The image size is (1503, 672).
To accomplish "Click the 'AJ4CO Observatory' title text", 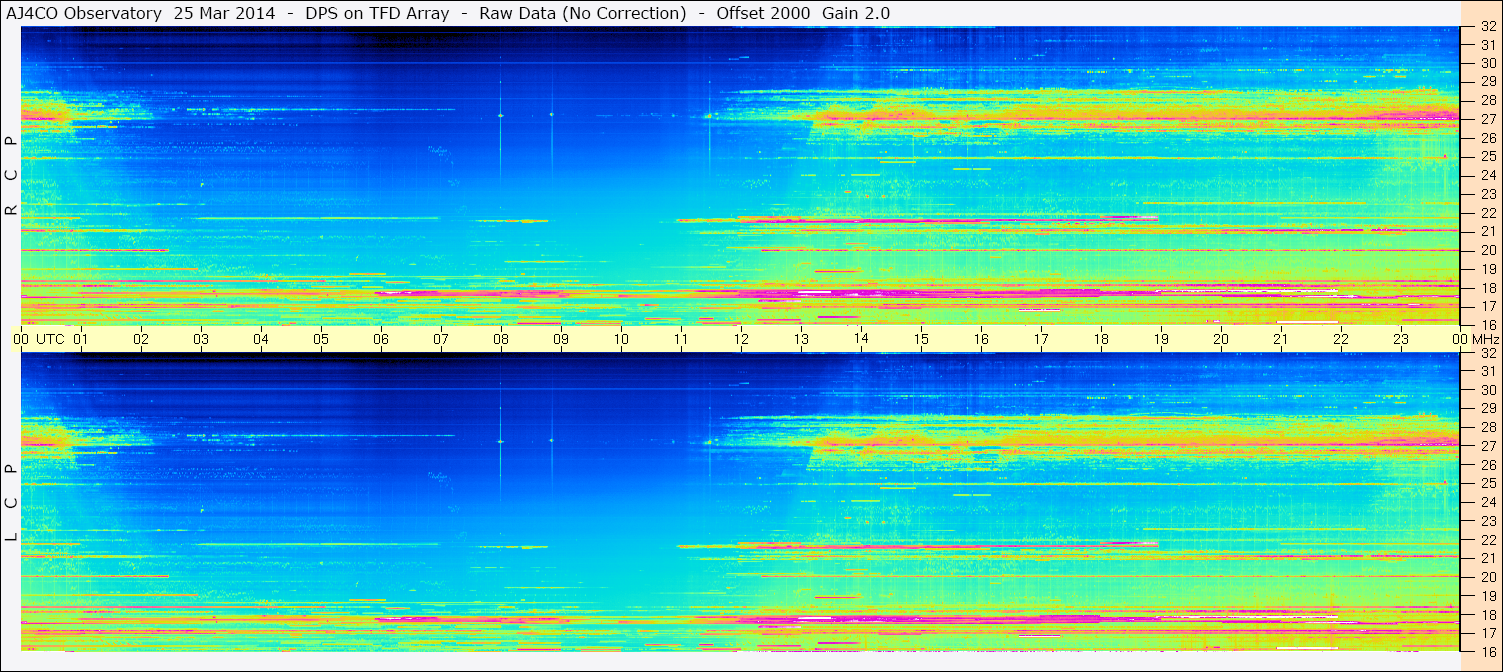I will [x=83, y=13].
